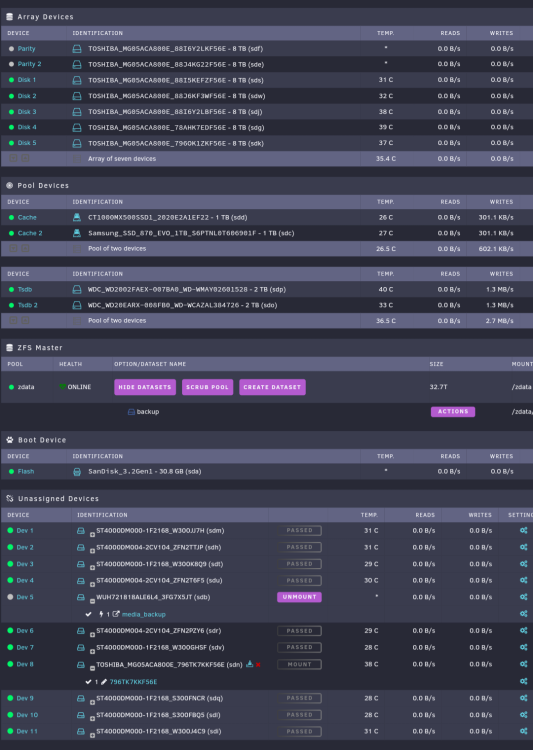Open settings gears for Dev 11
This screenshot has width=533, height=750.
(523, 731)
